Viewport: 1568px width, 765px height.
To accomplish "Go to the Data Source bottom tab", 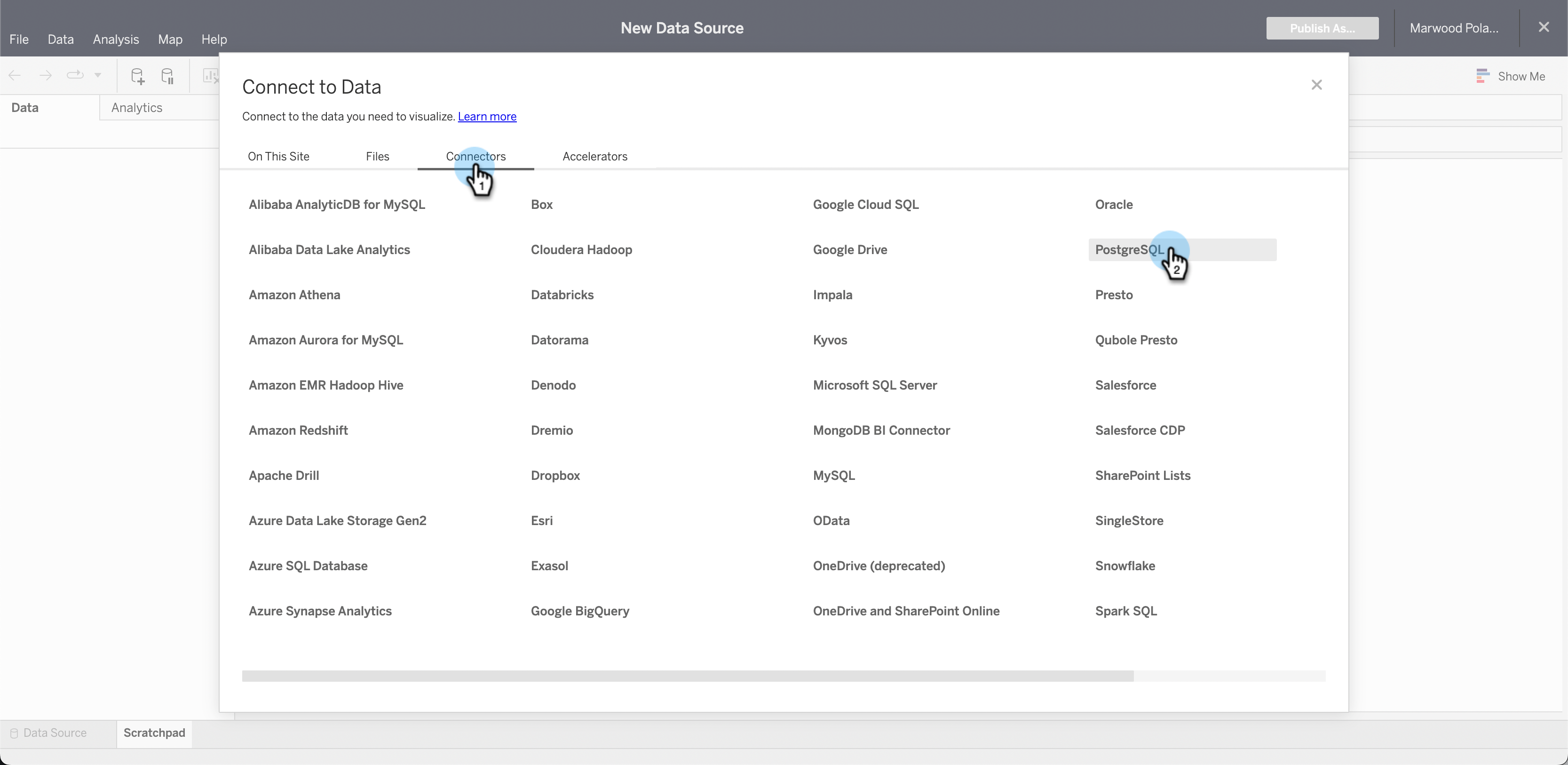I will (x=49, y=733).
